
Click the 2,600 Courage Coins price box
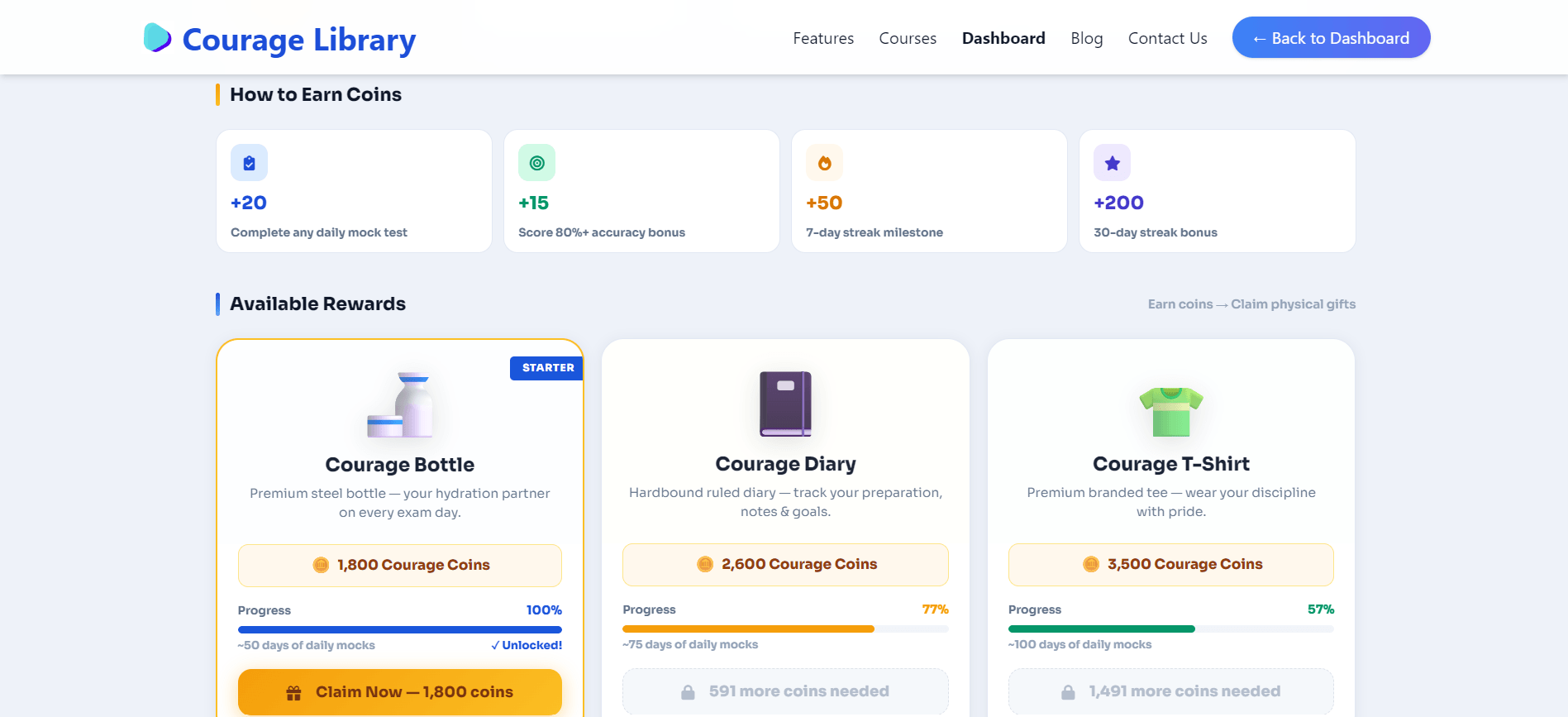pos(785,565)
